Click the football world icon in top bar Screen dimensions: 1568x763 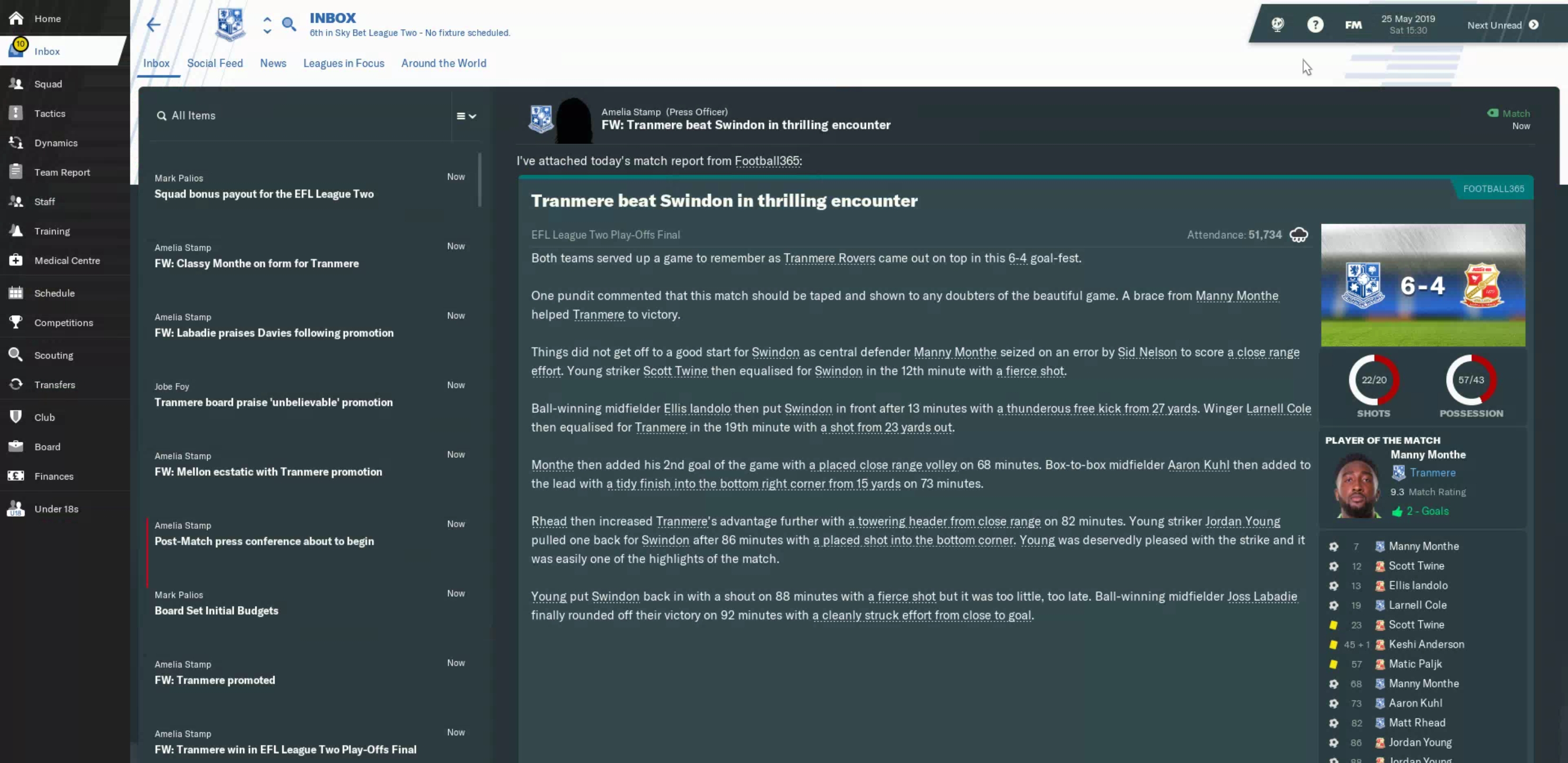1278,24
